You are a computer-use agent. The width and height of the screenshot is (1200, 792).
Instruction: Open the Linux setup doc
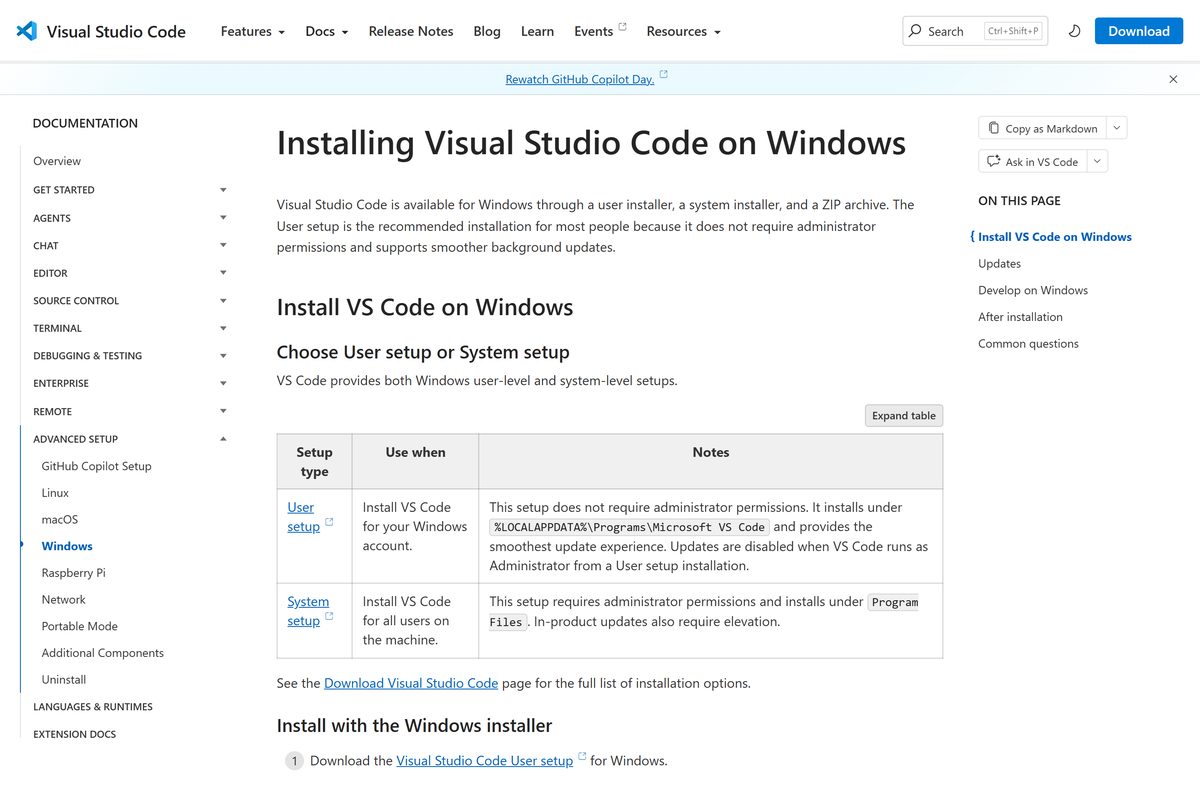click(55, 493)
